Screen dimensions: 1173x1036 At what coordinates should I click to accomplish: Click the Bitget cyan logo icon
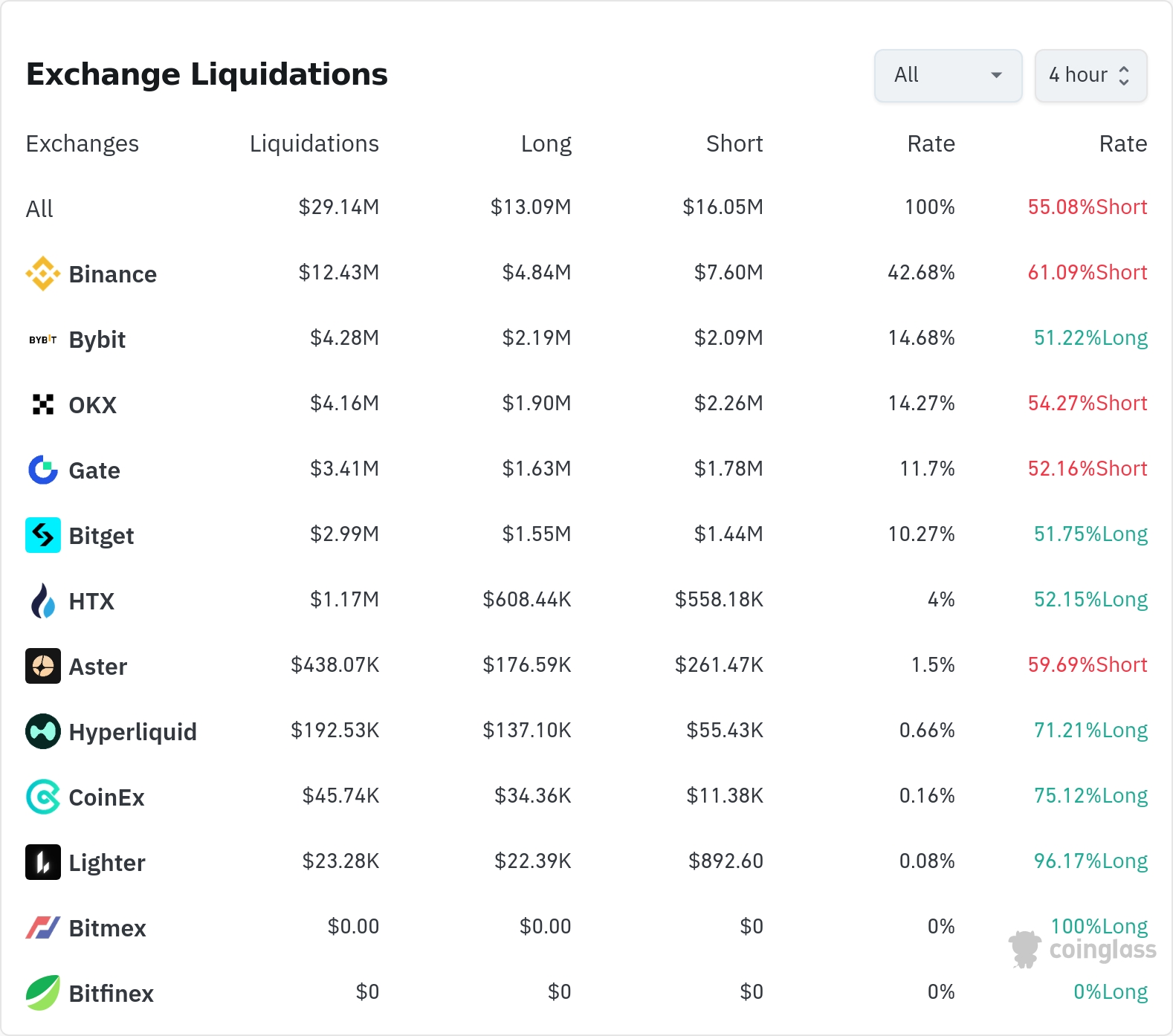click(43, 535)
